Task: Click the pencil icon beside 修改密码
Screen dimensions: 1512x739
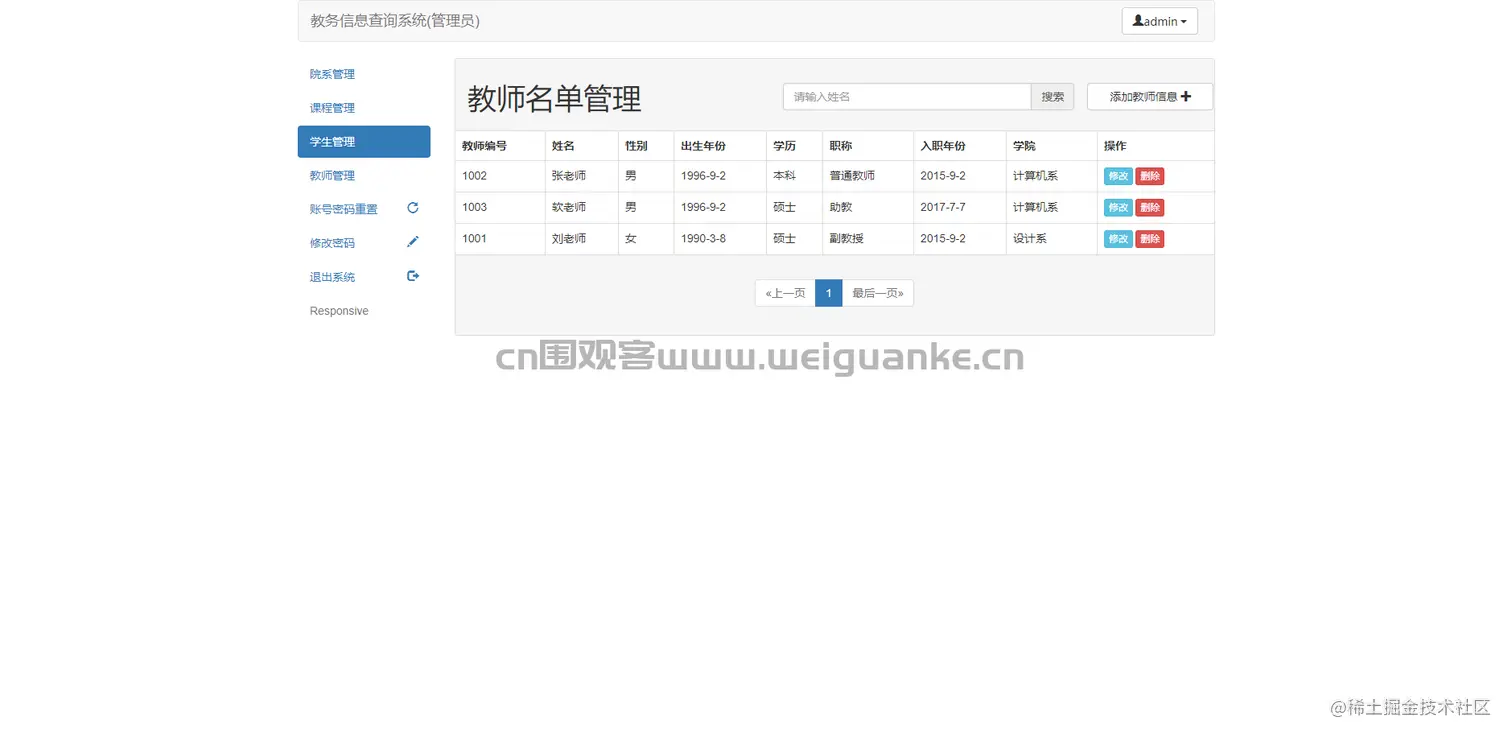Action: pos(413,242)
